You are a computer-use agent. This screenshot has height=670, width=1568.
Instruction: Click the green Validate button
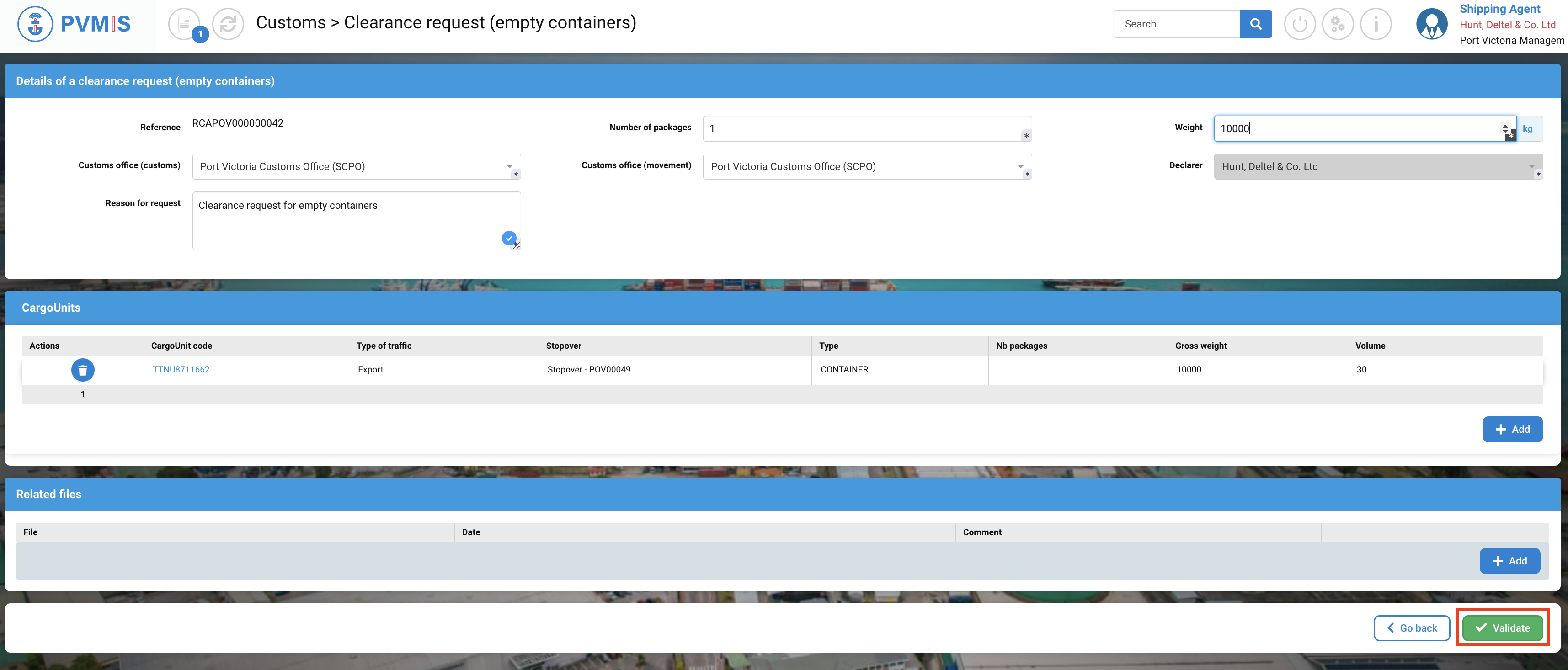1502,627
